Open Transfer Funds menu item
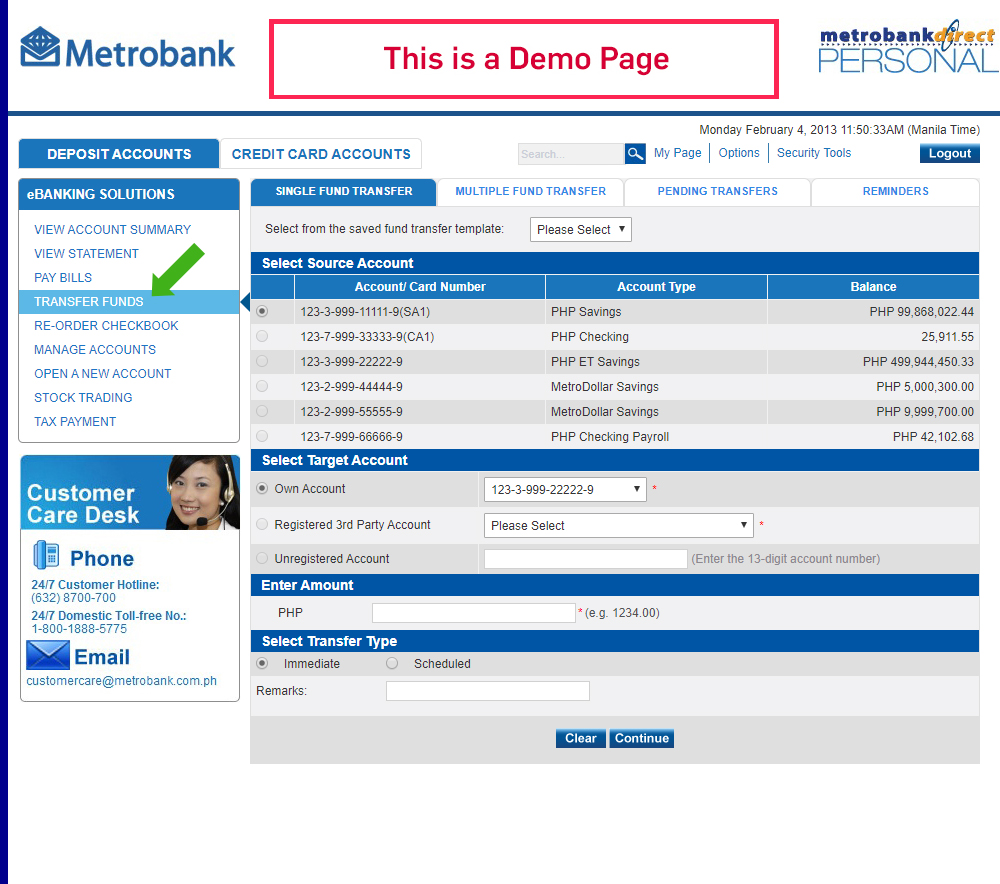This screenshot has height=884, width=1000. tap(129, 302)
